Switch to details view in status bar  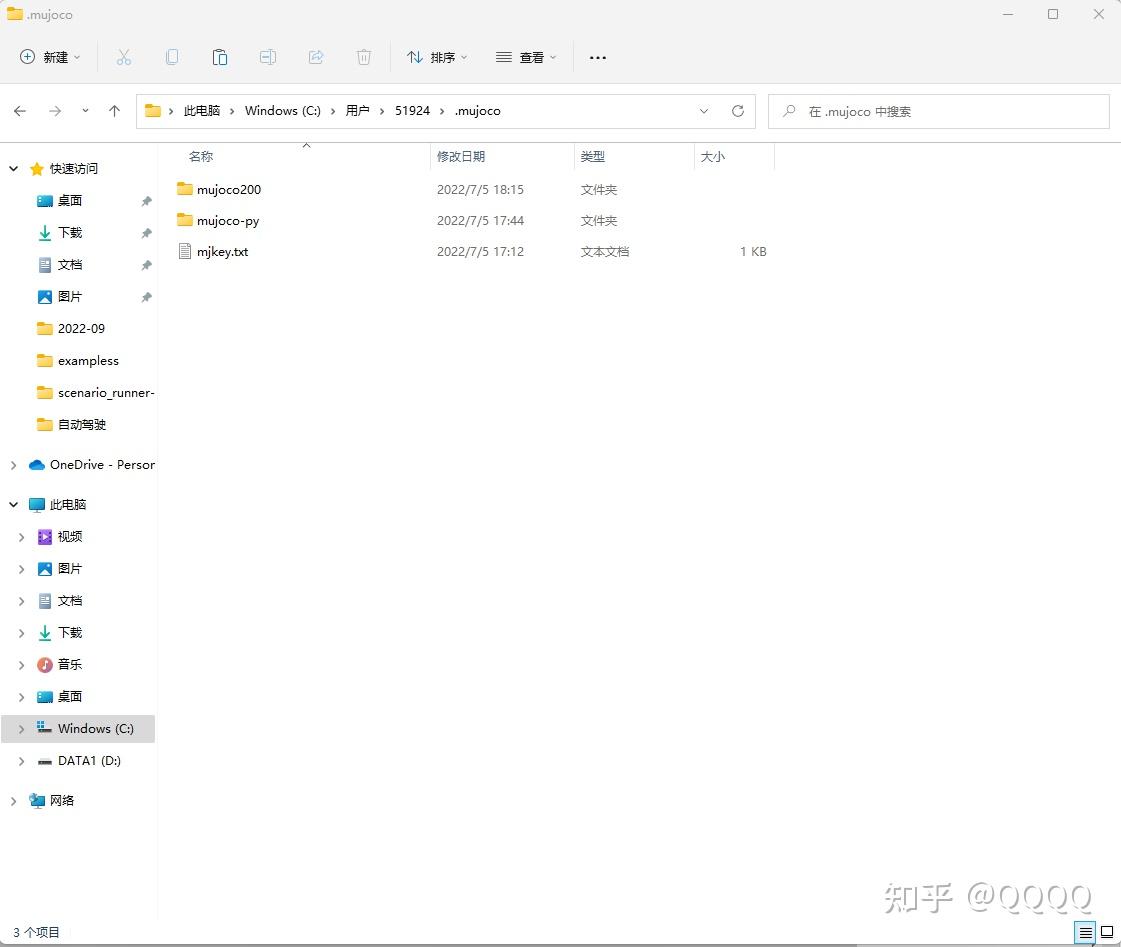(x=1085, y=932)
